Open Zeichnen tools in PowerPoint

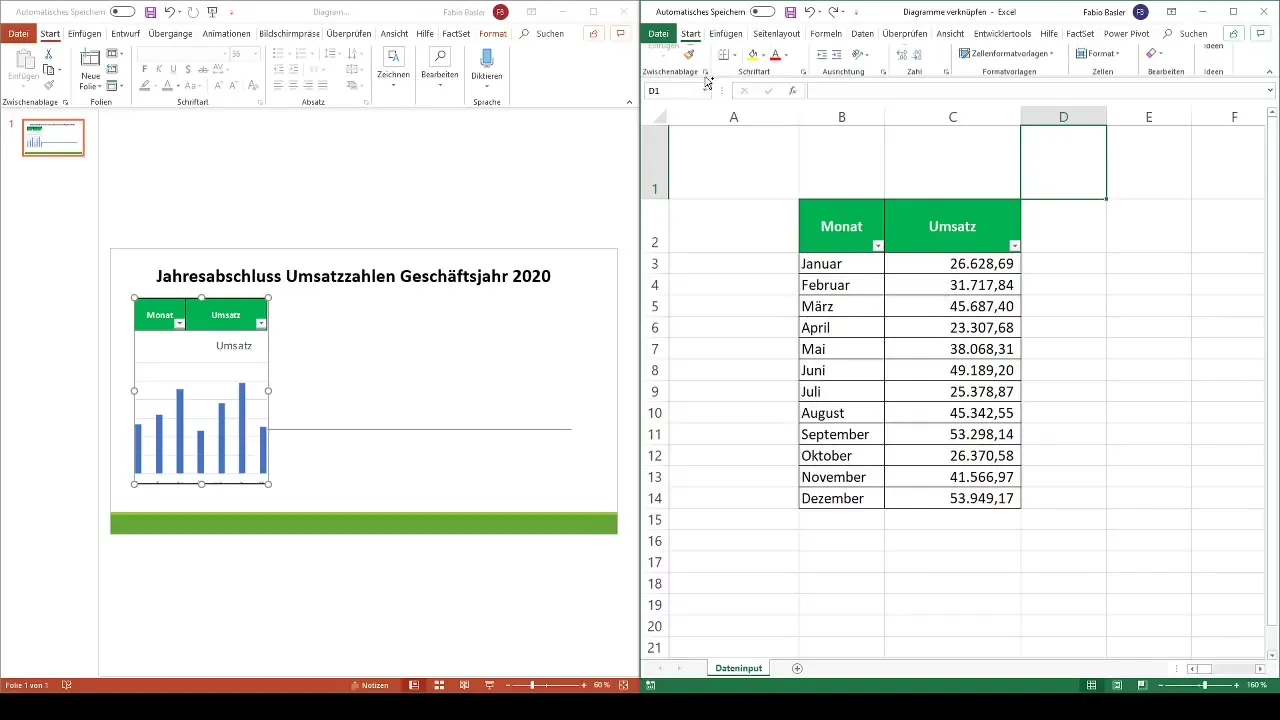pos(393,64)
